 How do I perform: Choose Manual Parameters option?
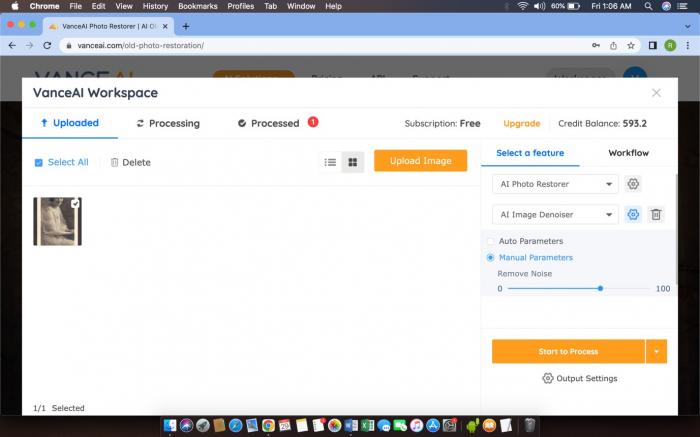coord(491,258)
